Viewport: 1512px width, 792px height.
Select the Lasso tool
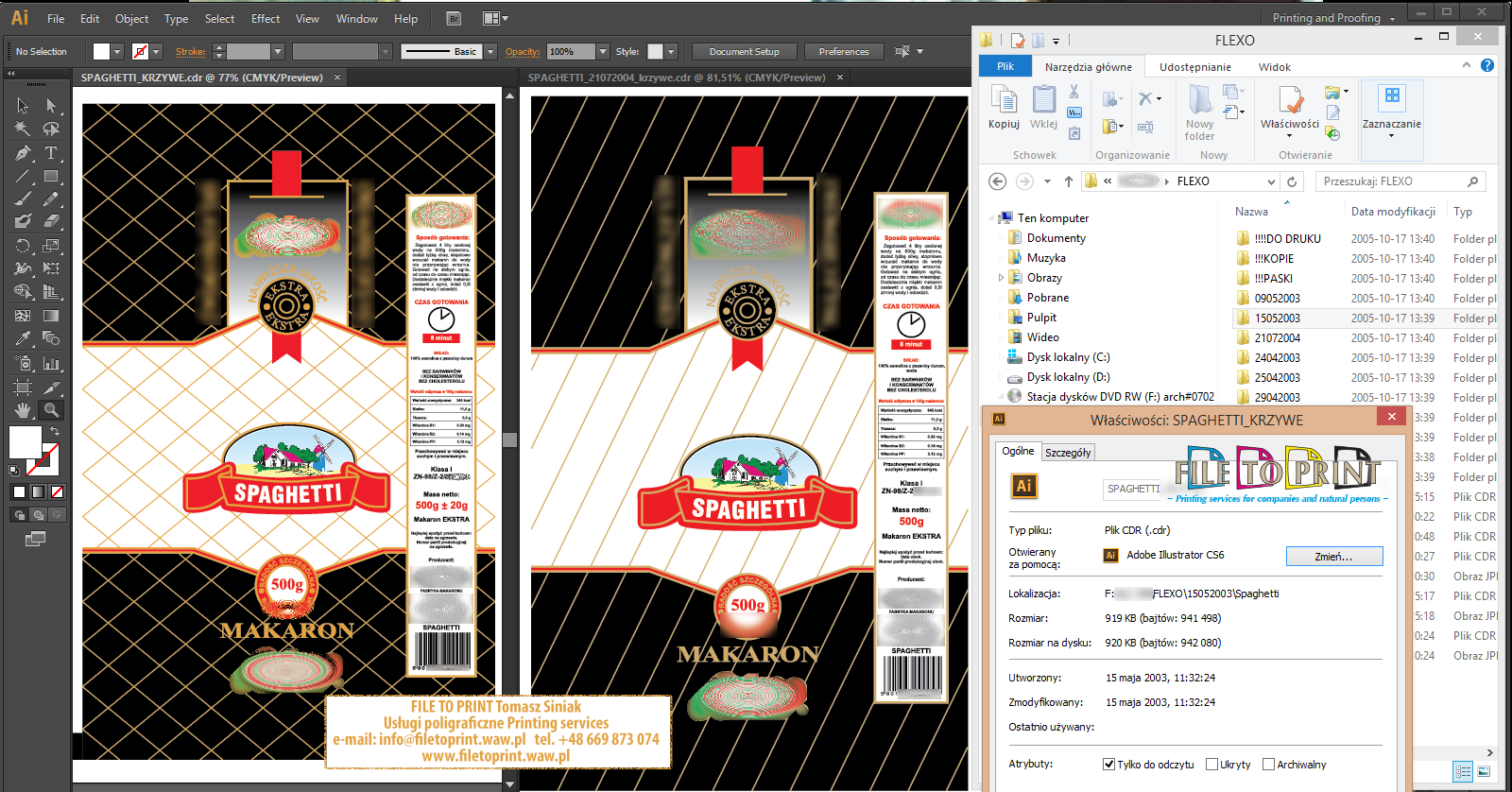(x=51, y=129)
